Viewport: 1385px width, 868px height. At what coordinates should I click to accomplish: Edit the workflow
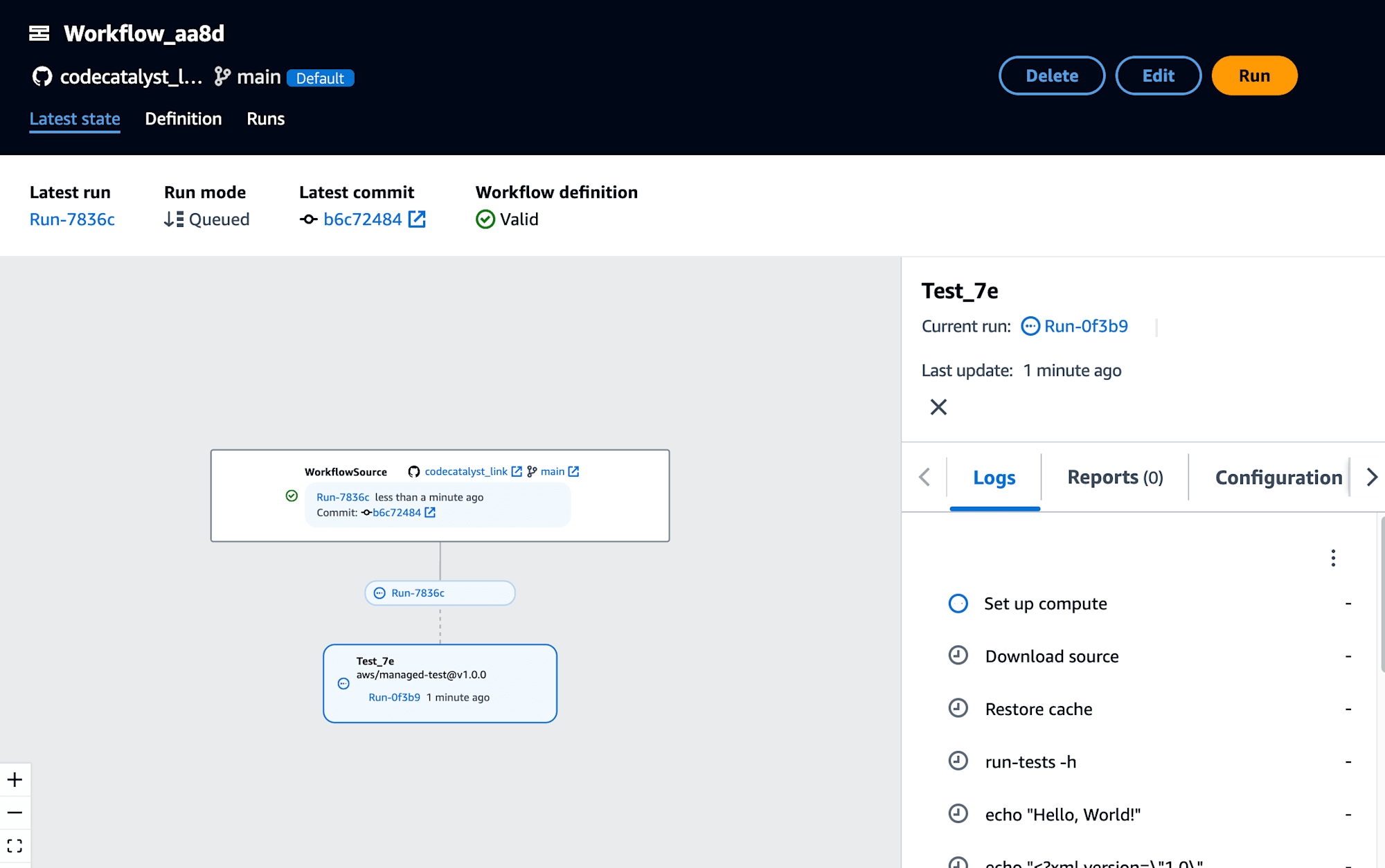click(x=1158, y=75)
